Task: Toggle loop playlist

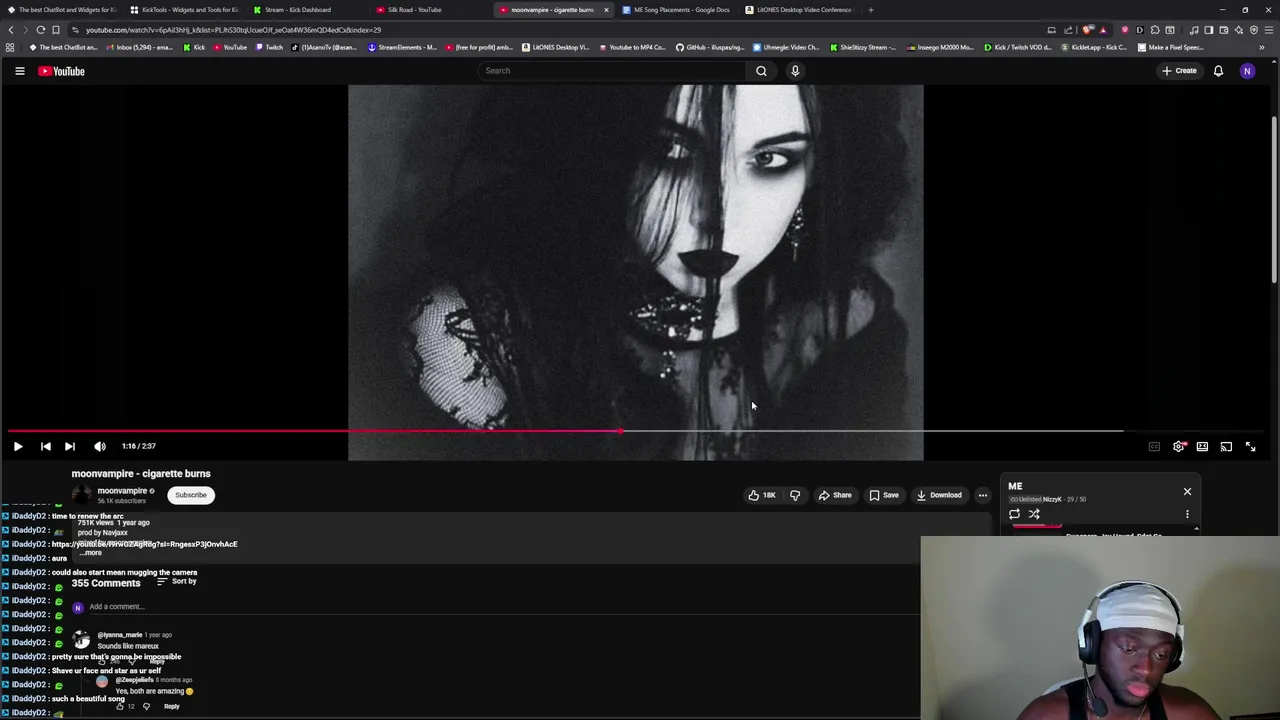Action: coord(1014,514)
